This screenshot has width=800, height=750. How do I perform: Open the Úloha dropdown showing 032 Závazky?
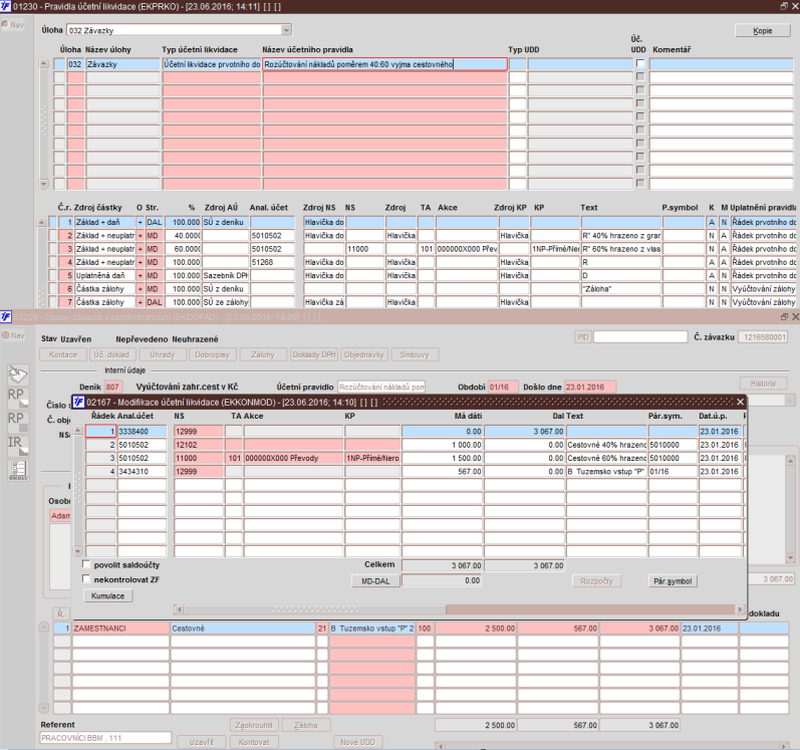[286, 30]
